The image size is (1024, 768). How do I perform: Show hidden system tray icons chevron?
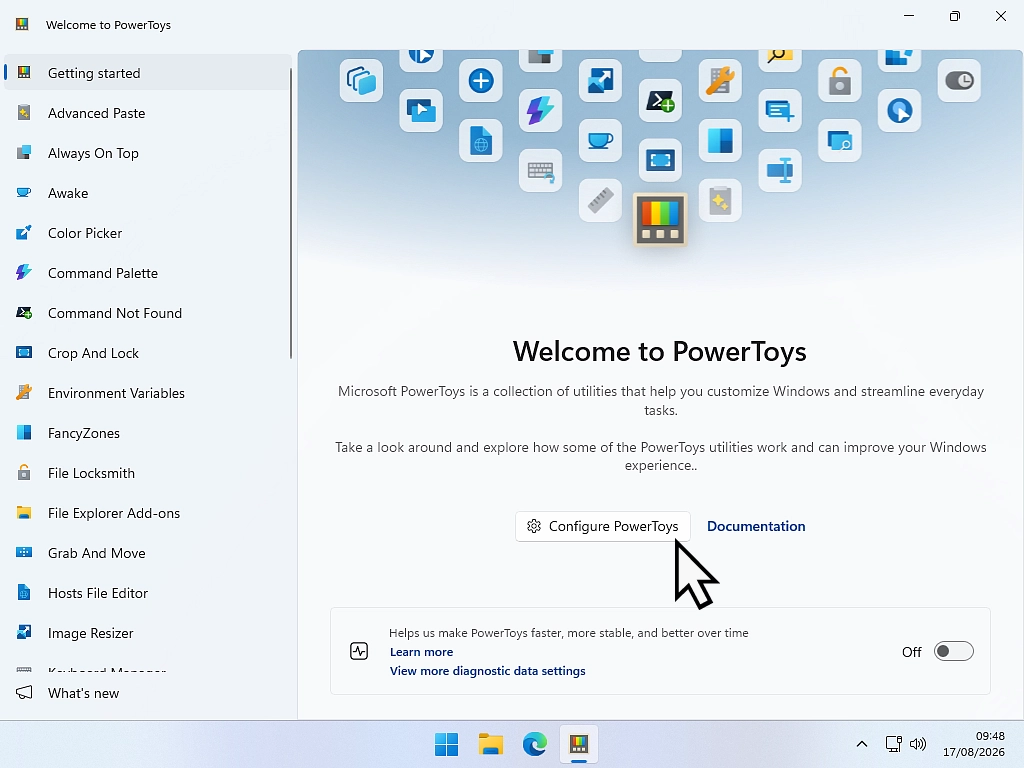click(x=862, y=744)
